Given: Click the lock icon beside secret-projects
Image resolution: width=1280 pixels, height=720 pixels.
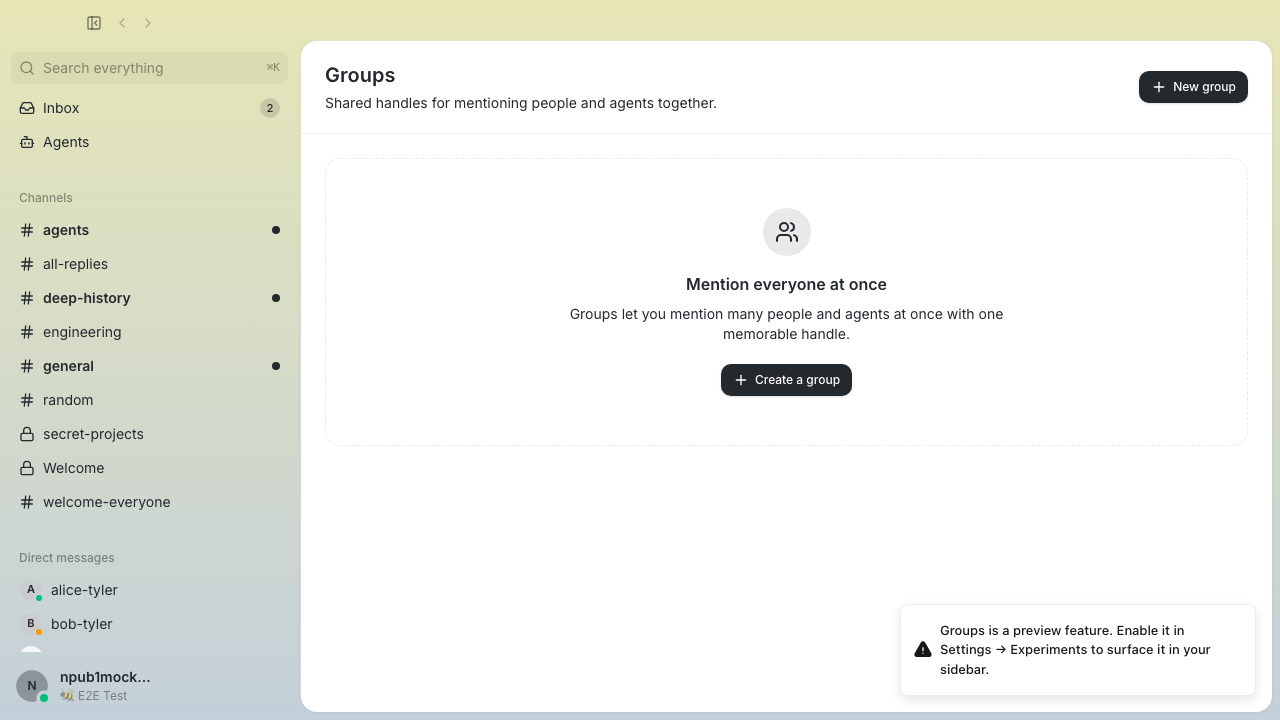Looking at the screenshot, I should (x=27, y=434).
